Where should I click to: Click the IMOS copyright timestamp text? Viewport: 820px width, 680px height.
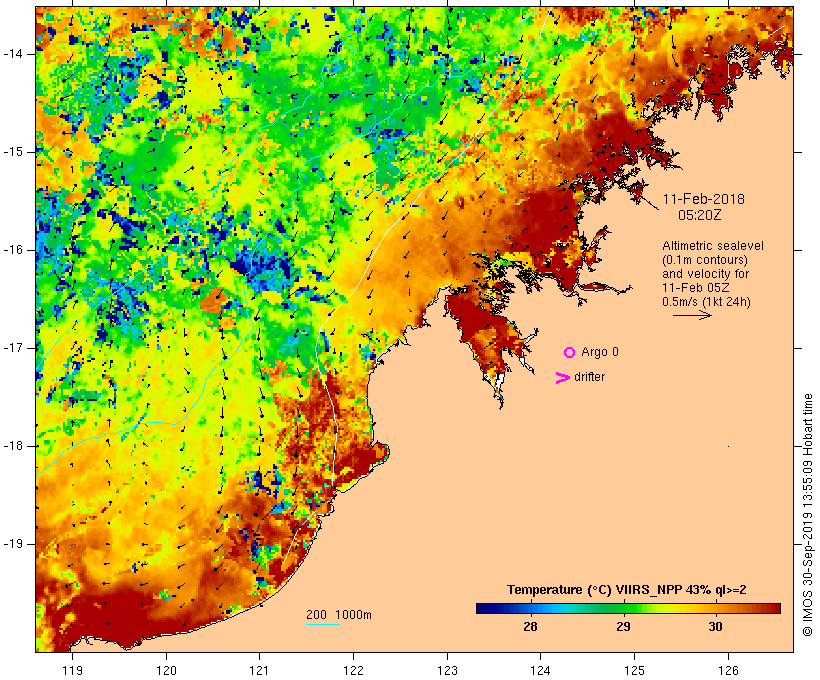click(x=807, y=515)
